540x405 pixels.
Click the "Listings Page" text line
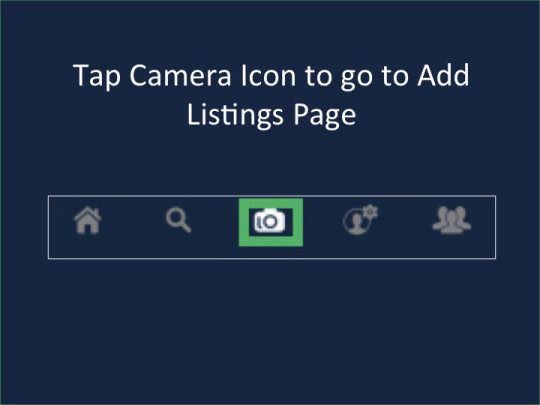coord(271,115)
